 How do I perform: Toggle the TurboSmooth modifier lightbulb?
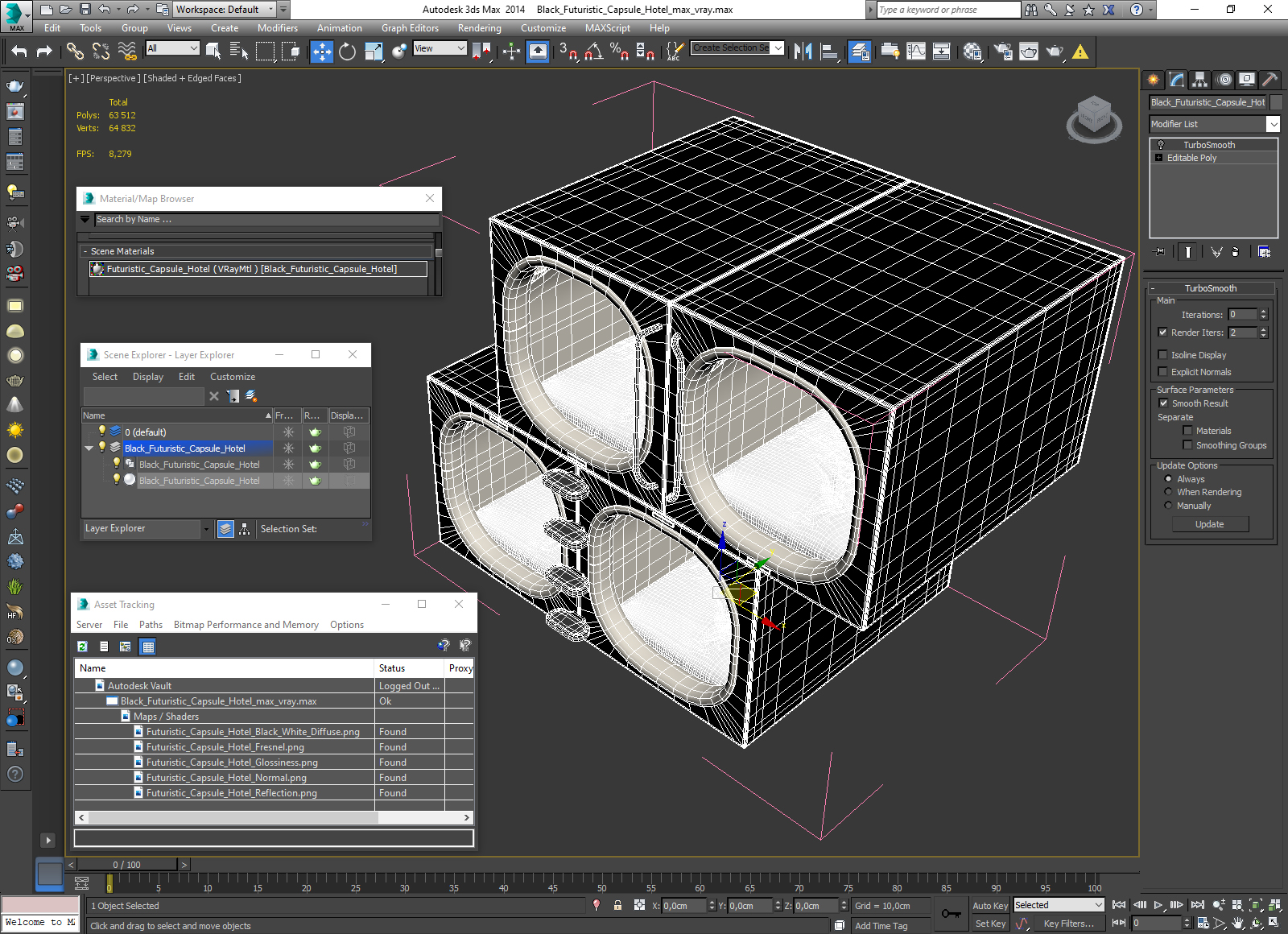pos(1160,145)
